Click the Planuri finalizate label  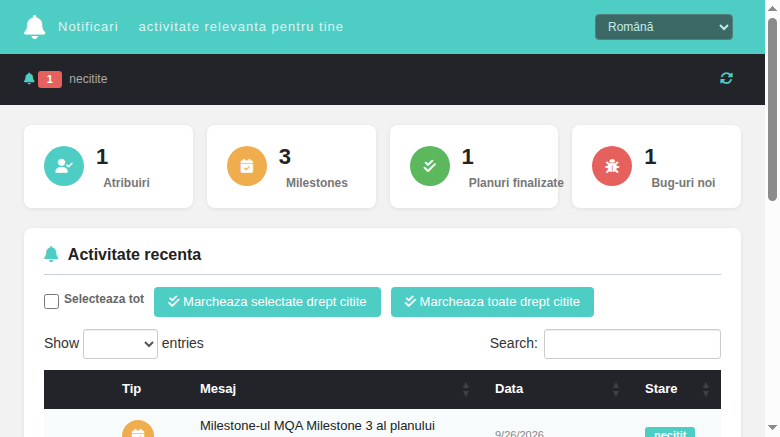[516, 183]
